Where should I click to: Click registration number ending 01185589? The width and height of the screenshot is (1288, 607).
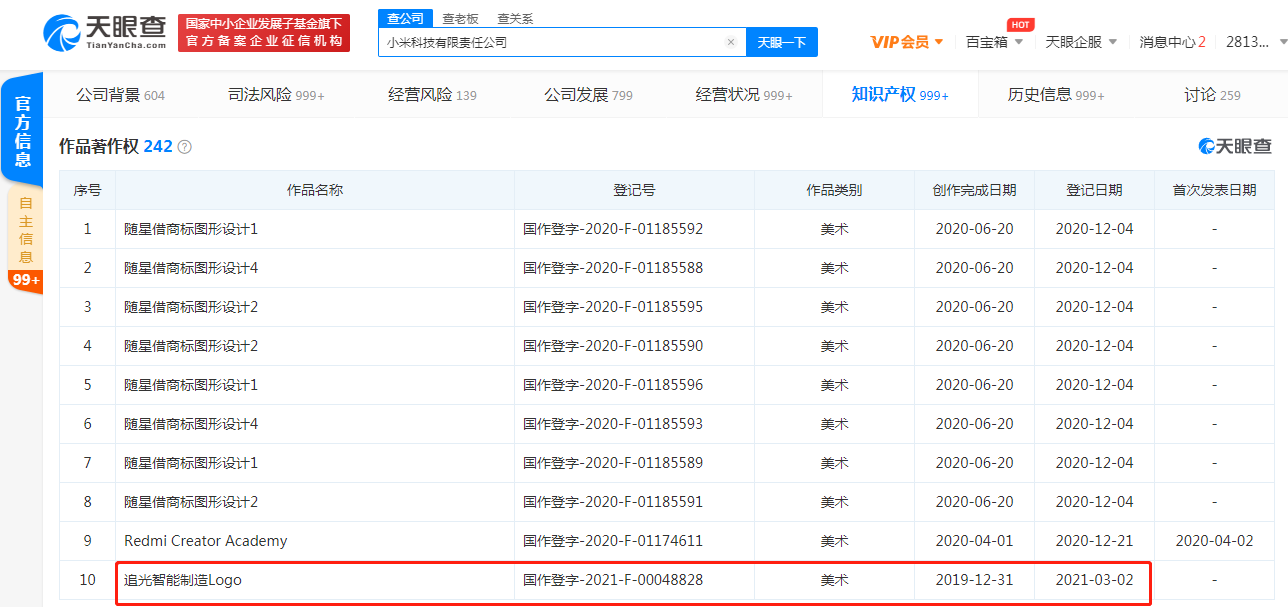613,463
